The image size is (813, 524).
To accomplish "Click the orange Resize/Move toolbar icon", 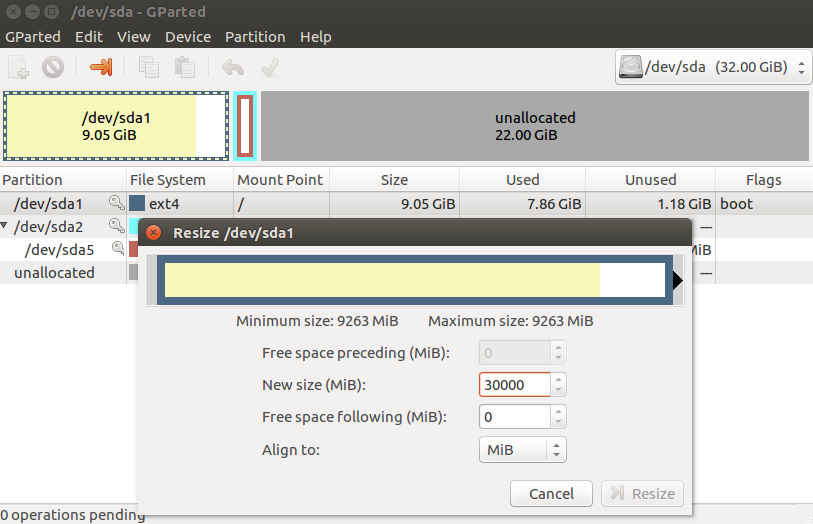I will coord(101,67).
